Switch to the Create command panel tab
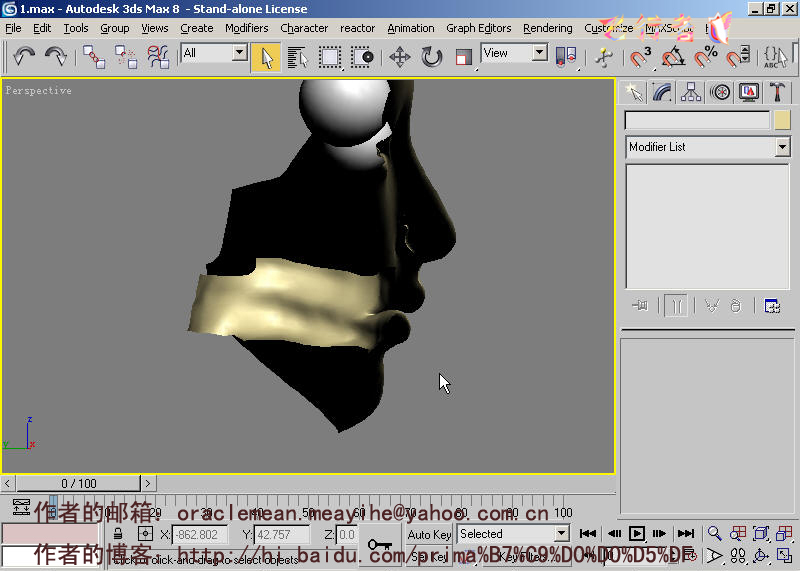Screen dimensions: 800x571 pyautogui.click(x=634, y=92)
